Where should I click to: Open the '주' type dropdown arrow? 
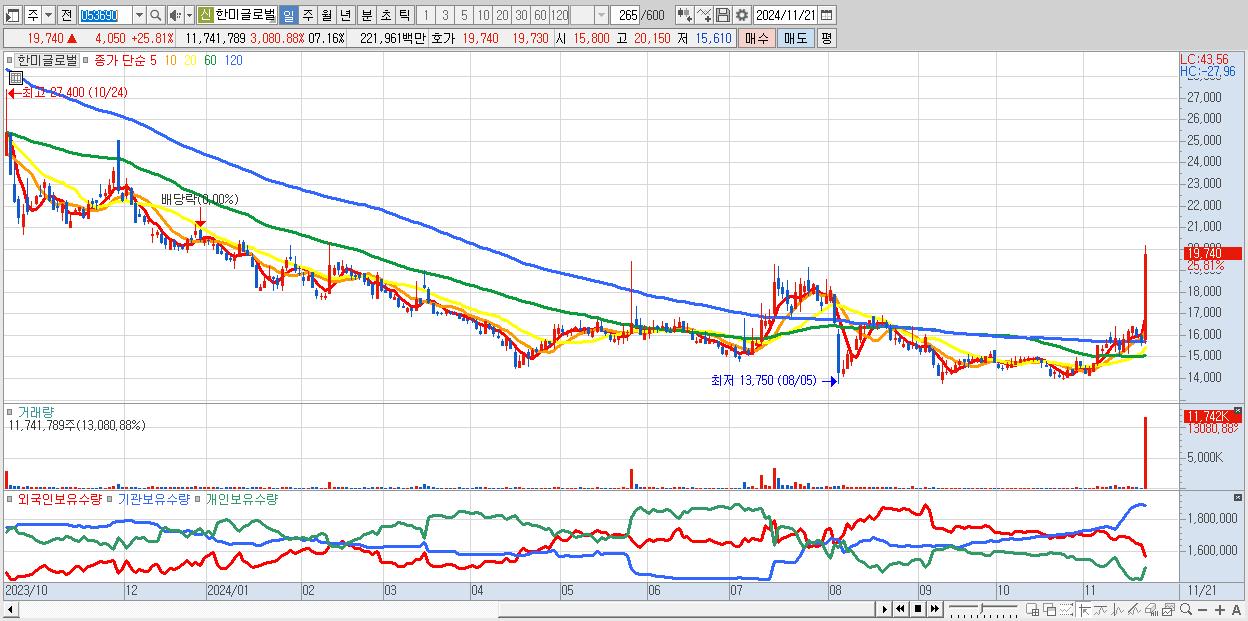tap(48, 15)
